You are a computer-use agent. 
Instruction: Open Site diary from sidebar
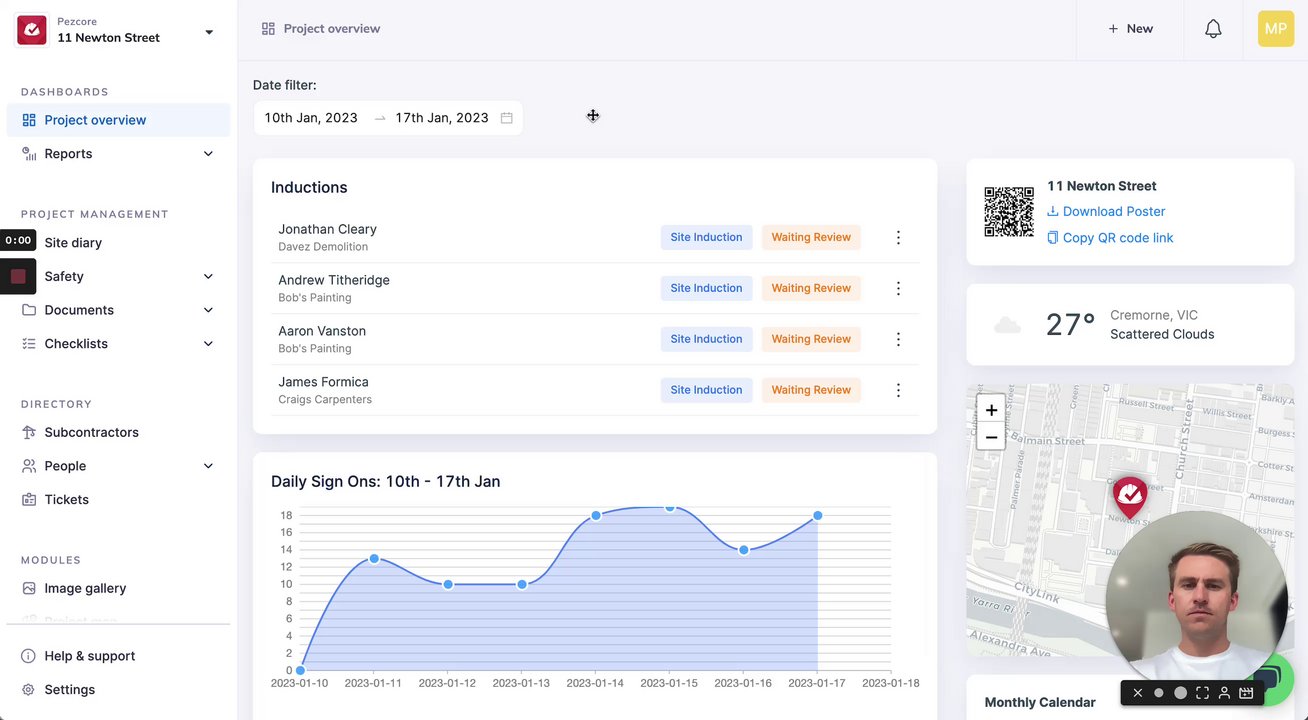[x=73, y=243]
